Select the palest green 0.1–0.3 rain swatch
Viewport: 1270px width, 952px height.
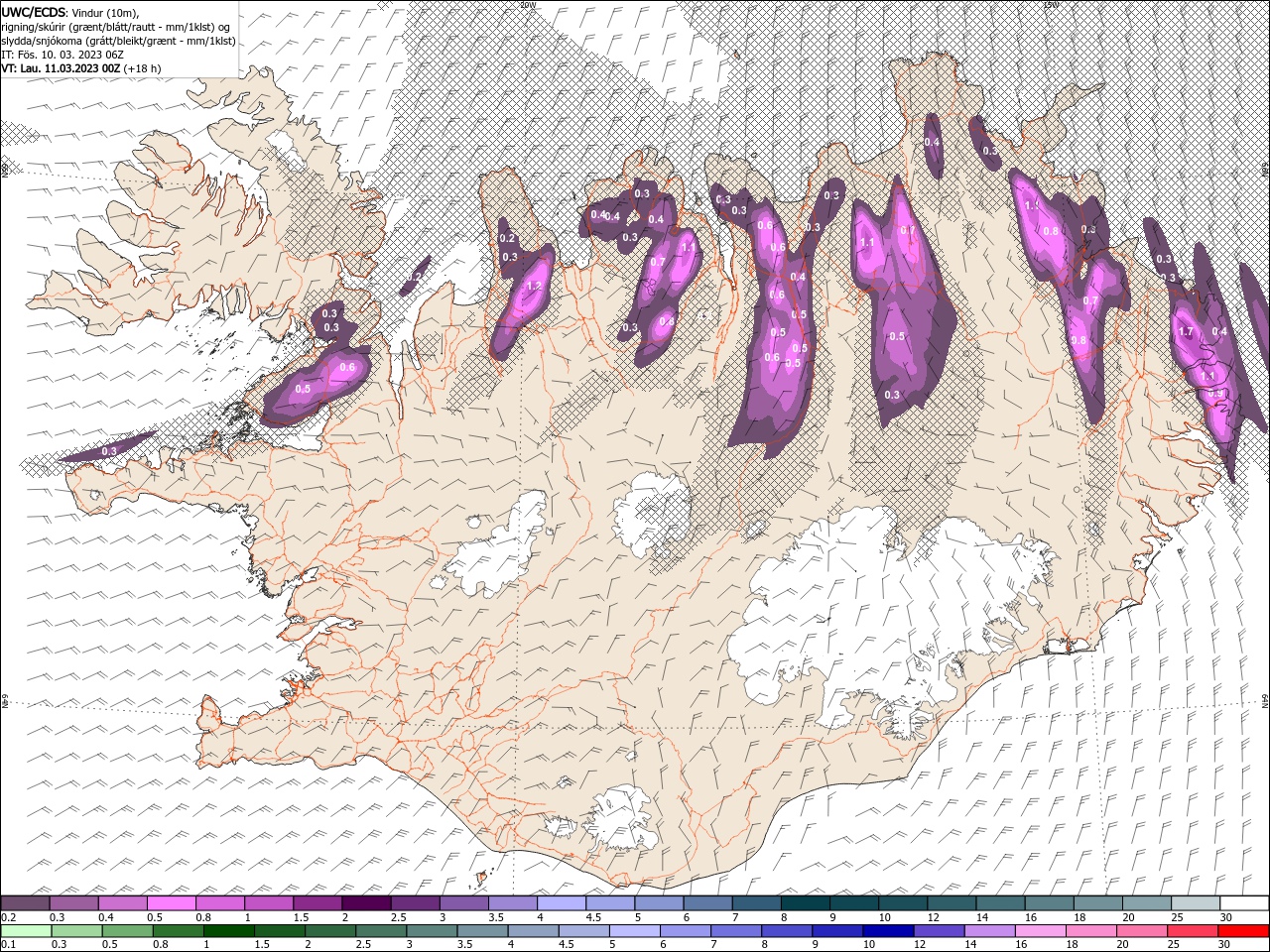25,931
